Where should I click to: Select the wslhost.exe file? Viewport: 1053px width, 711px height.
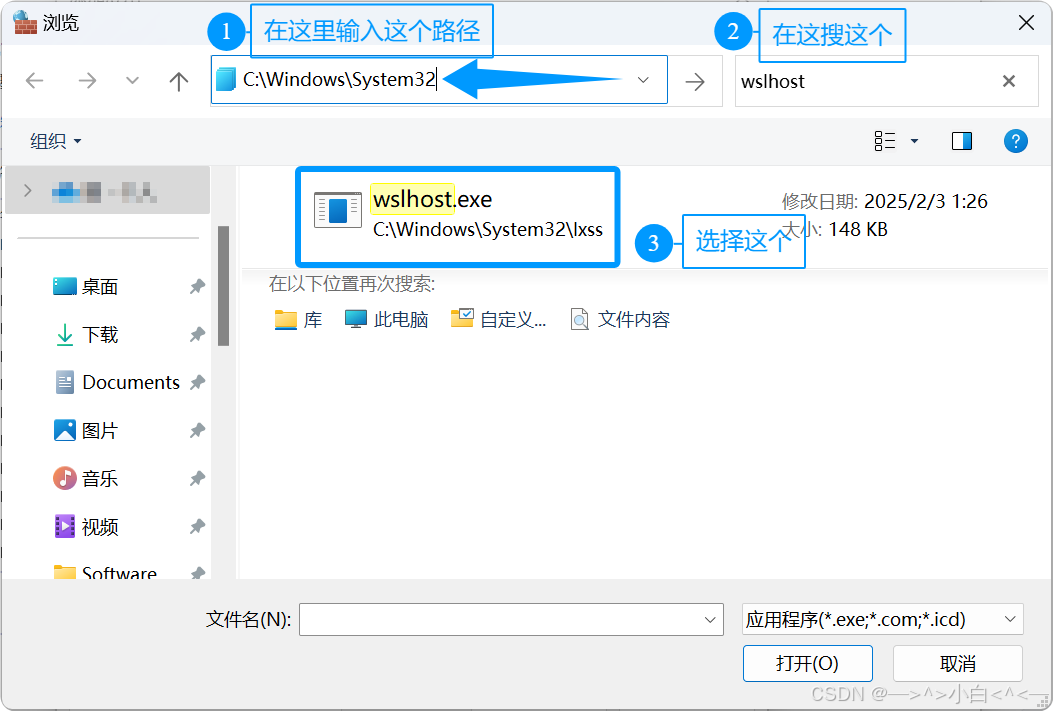click(x=457, y=215)
